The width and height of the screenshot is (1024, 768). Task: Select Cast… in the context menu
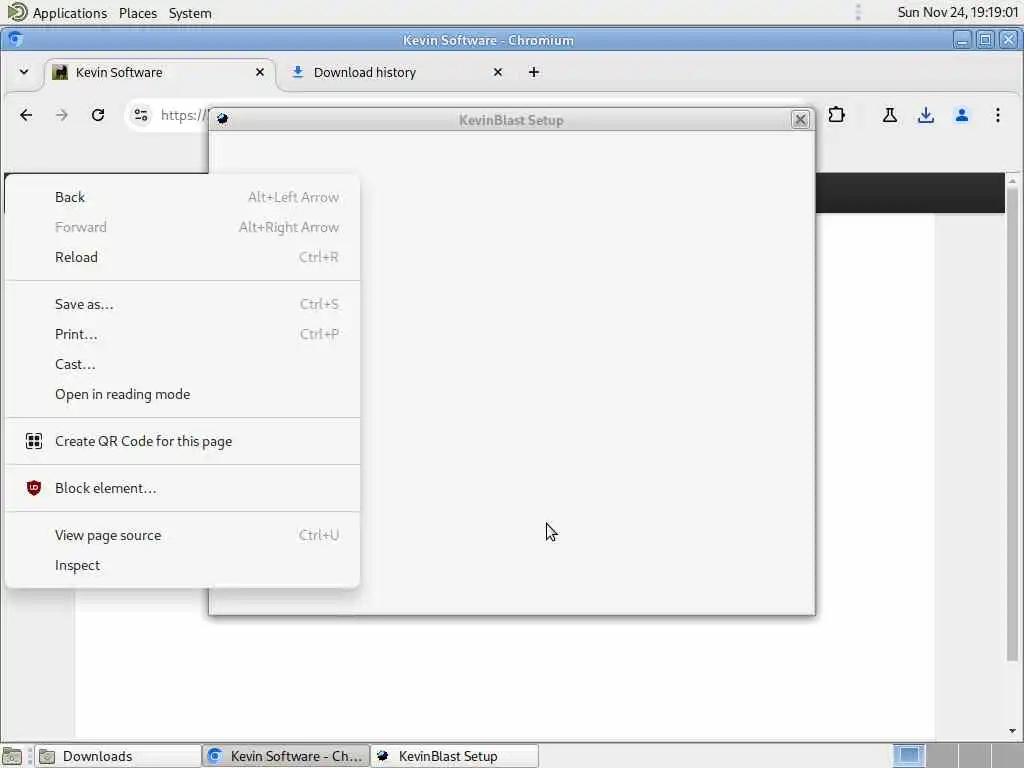[182, 364]
